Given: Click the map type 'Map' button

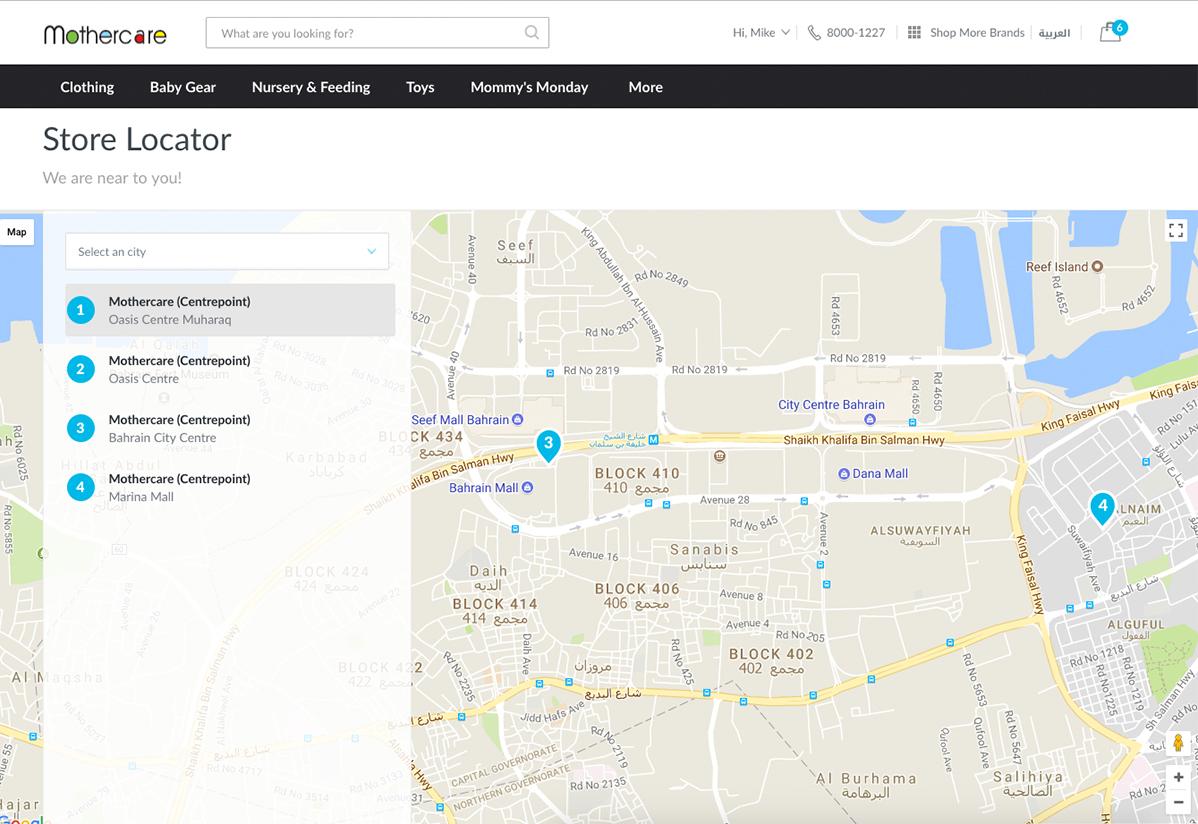Looking at the screenshot, I should [x=17, y=232].
